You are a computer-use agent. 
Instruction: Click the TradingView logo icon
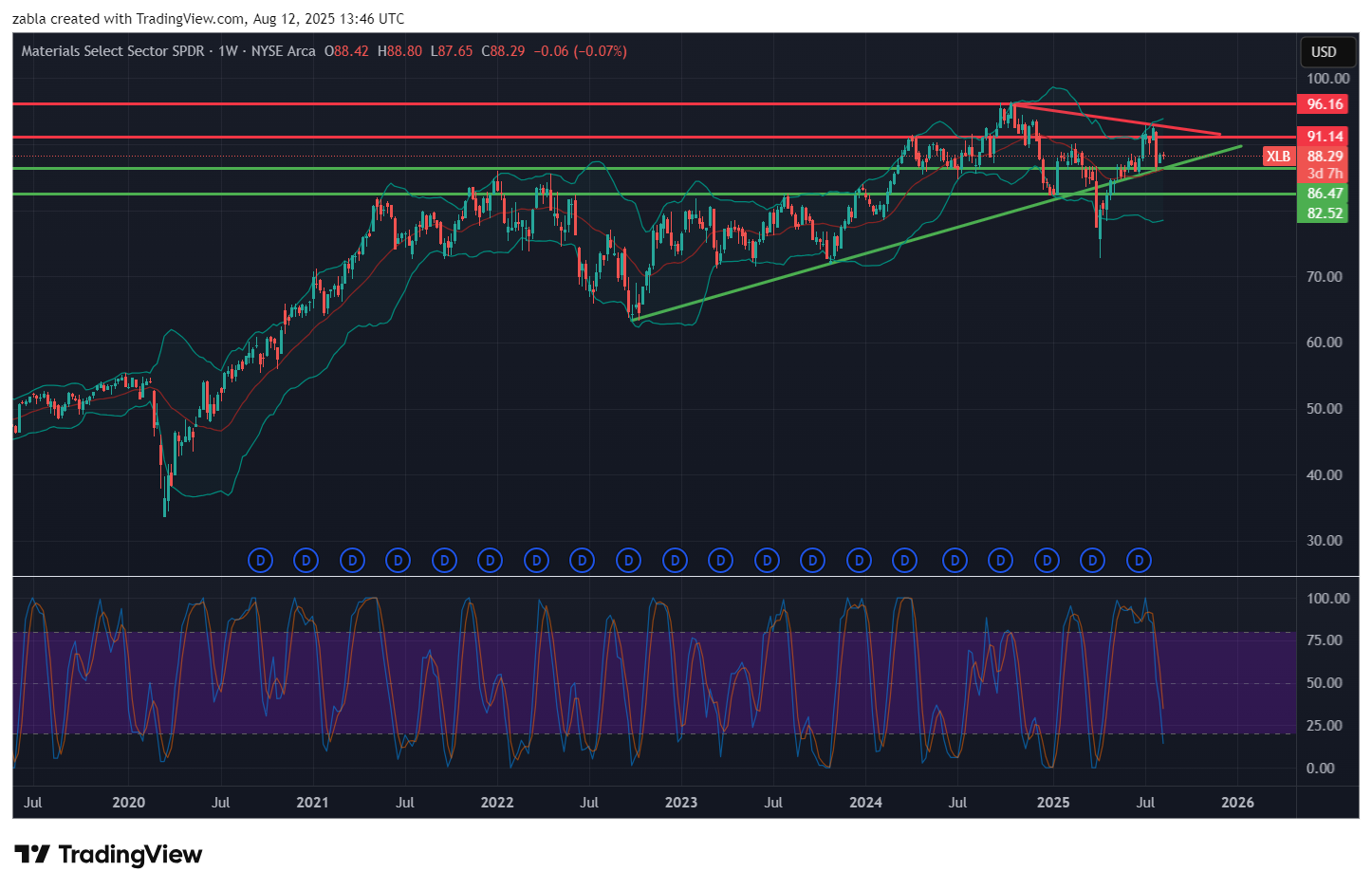point(32,855)
